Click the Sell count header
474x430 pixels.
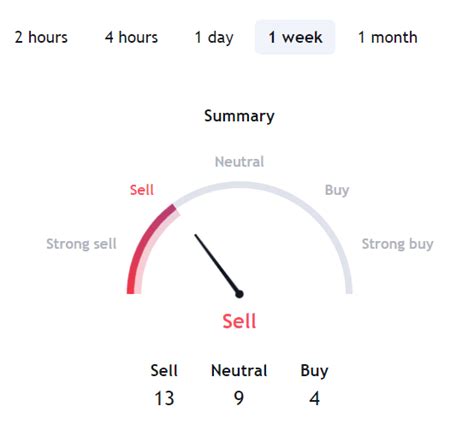pos(164,371)
